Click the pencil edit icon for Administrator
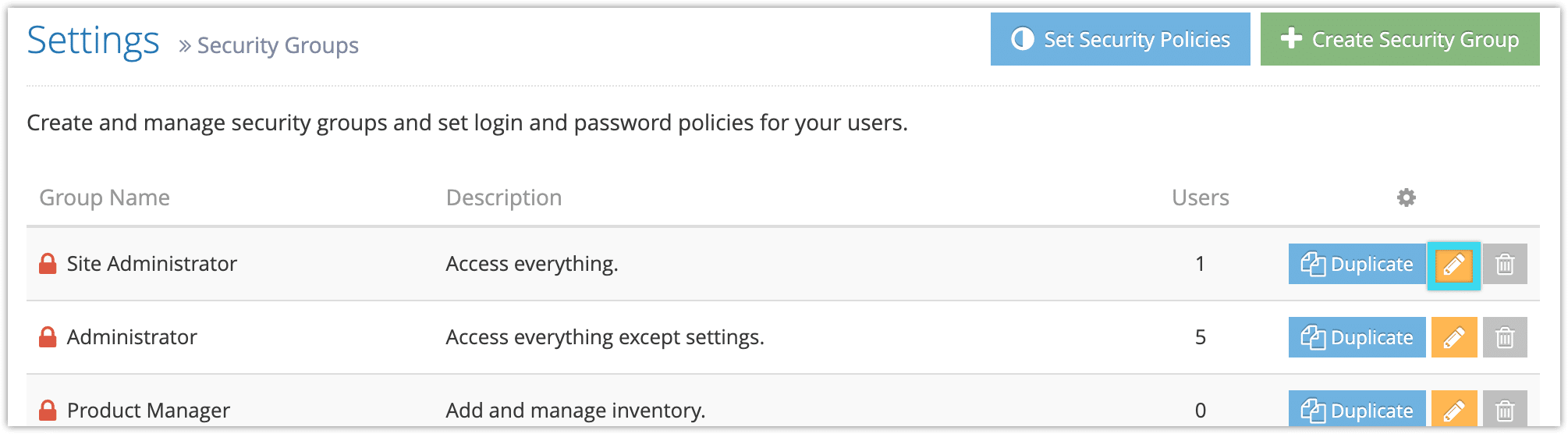 tap(1454, 337)
